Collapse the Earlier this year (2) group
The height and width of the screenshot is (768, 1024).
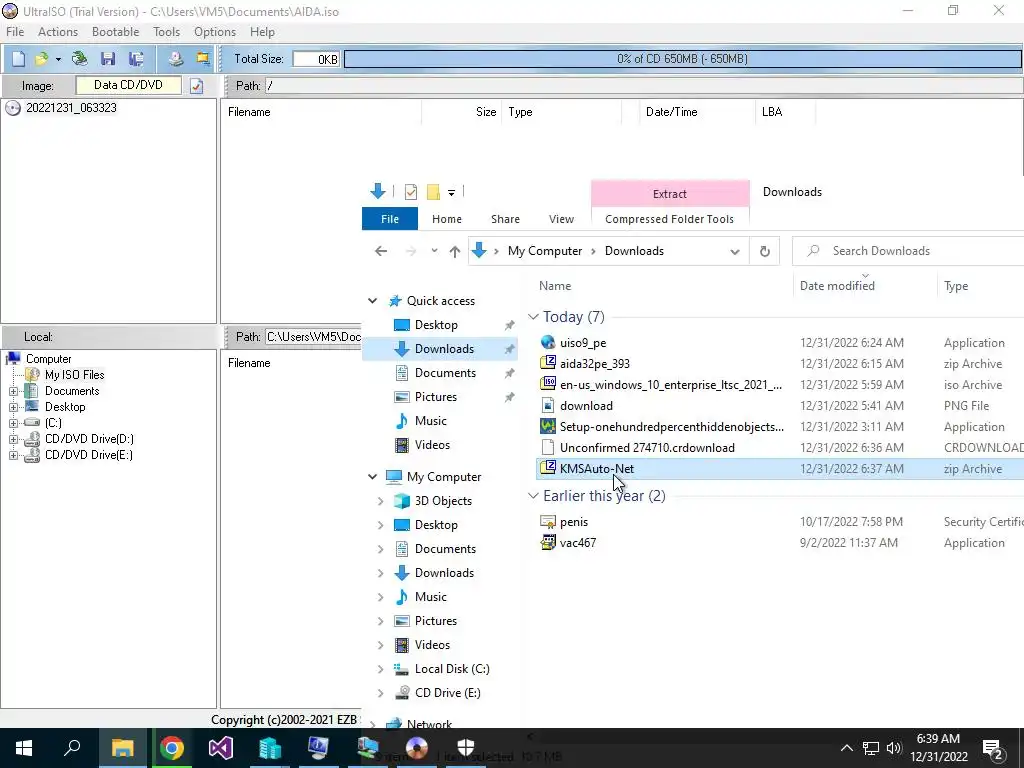[534, 496]
